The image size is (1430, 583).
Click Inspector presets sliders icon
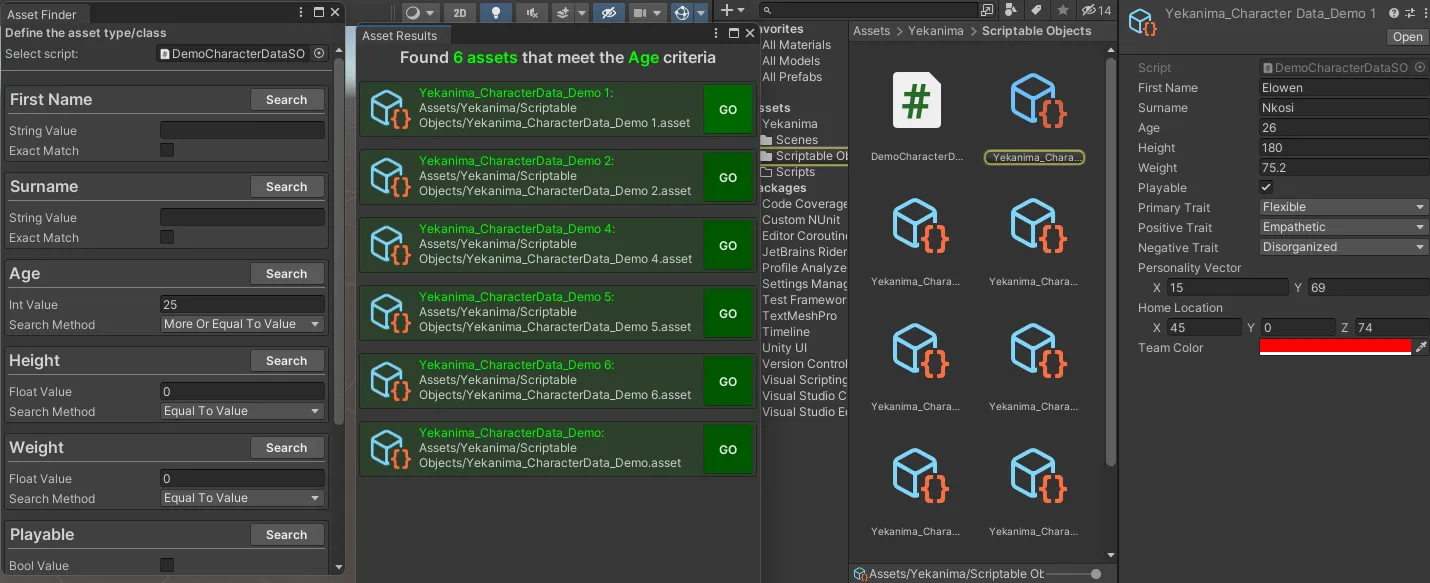pyautogui.click(x=1410, y=13)
